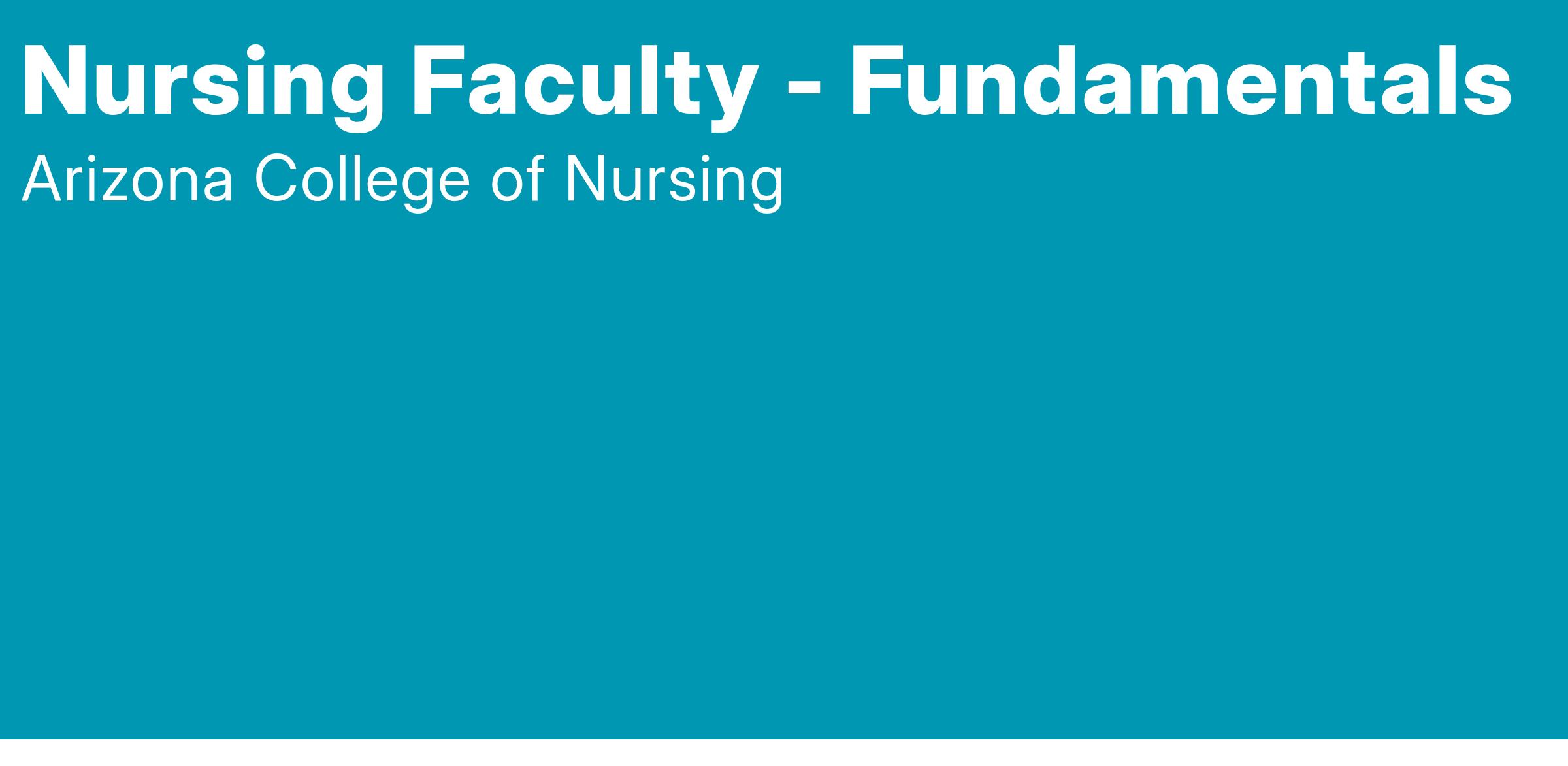Click the capital "A" of "Arizona"
The image size is (1568, 766).
coord(41,180)
